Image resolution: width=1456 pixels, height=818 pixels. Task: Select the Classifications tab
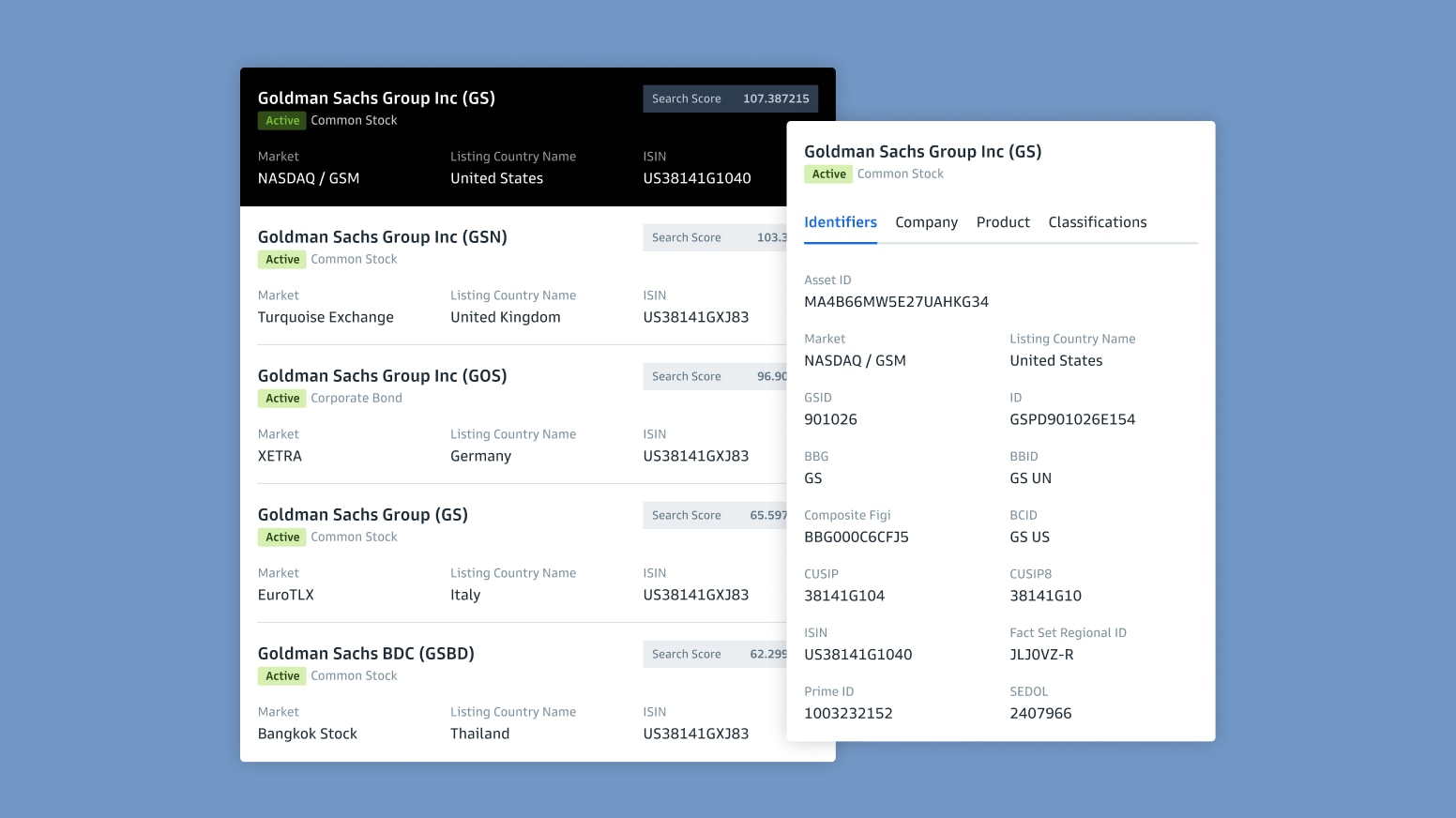[1097, 222]
